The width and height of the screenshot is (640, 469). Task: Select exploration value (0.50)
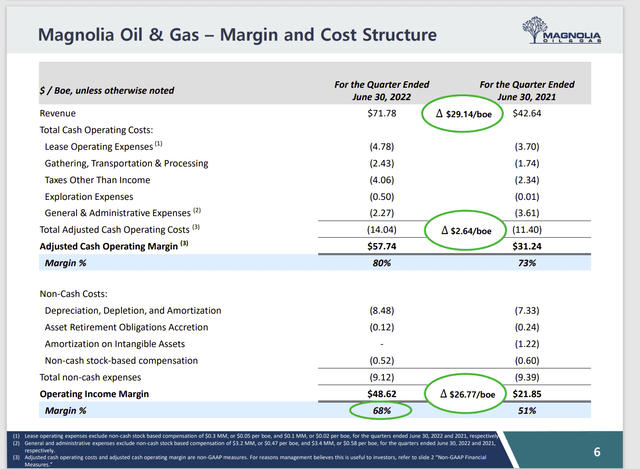point(382,197)
